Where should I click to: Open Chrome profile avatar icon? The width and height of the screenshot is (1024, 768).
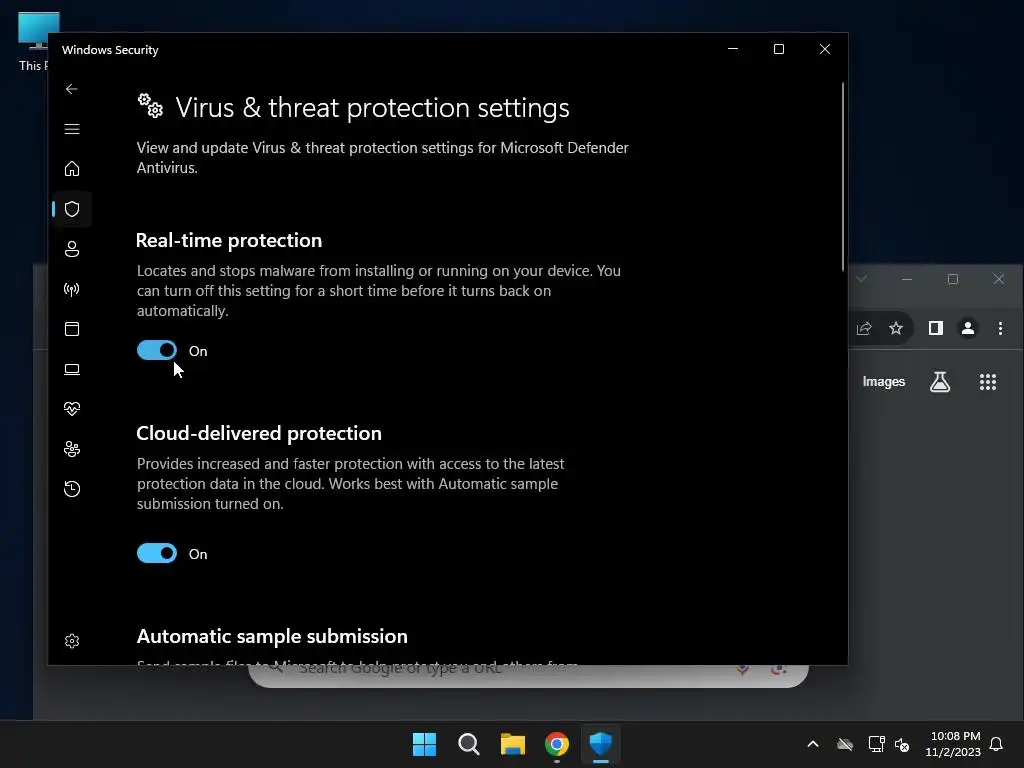[968, 328]
